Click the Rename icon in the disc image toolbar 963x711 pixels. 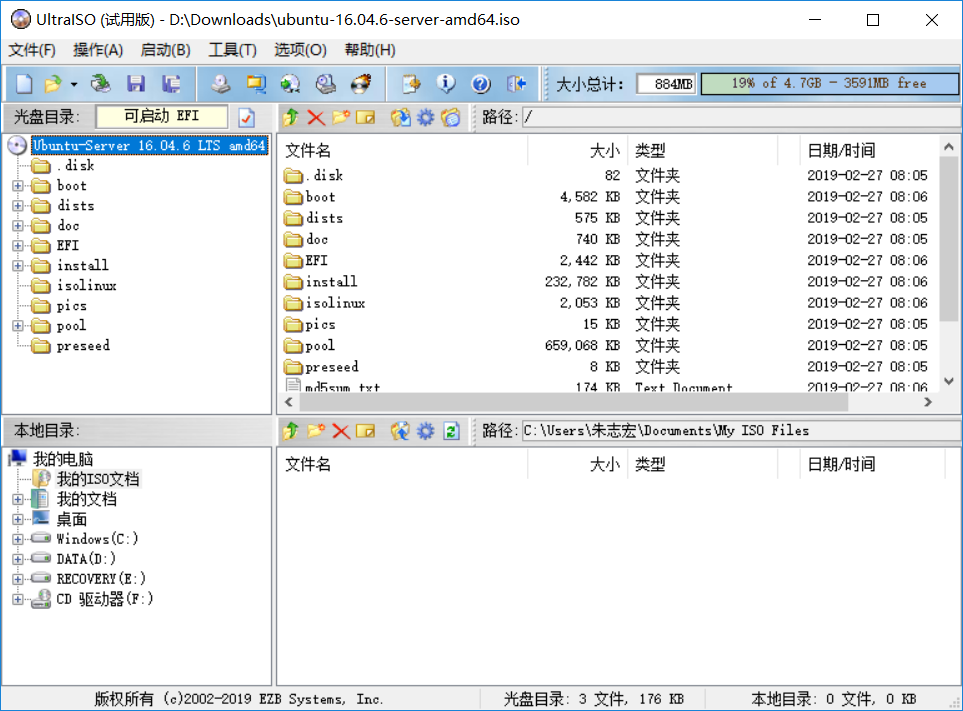pos(365,117)
